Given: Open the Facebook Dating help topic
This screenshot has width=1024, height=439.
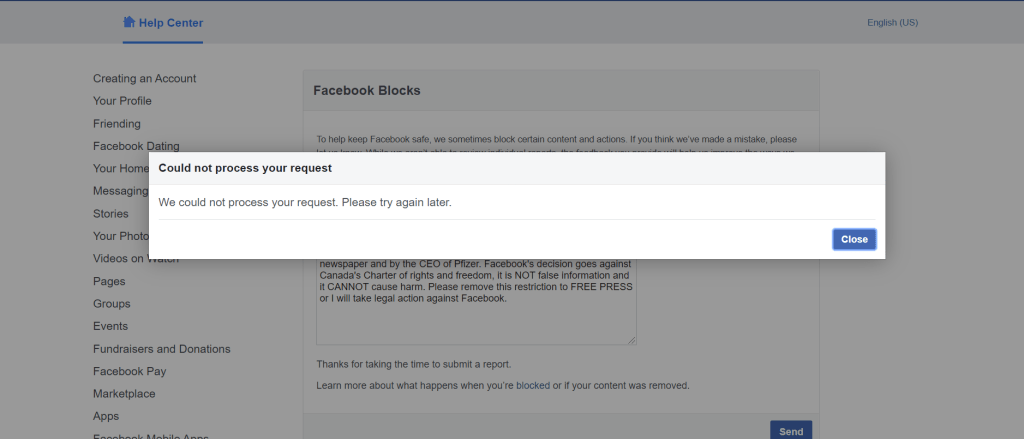Looking at the screenshot, I should pyautogui.click(x=136, y=146).
